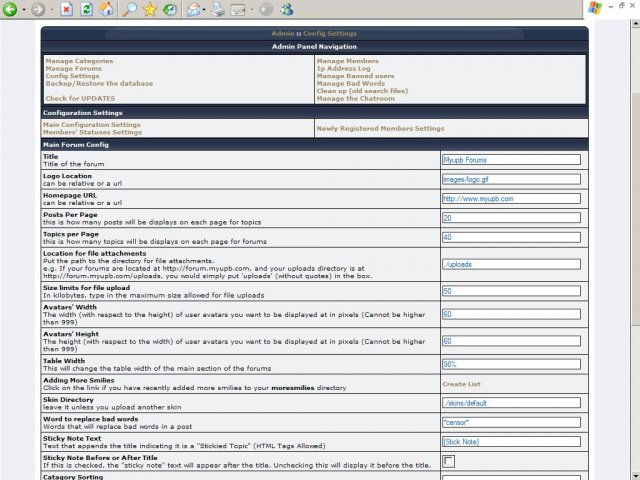Click the browser Back arrow button
Screen dimensions: 640x480
pyautogui.click(x=11, y=9)
